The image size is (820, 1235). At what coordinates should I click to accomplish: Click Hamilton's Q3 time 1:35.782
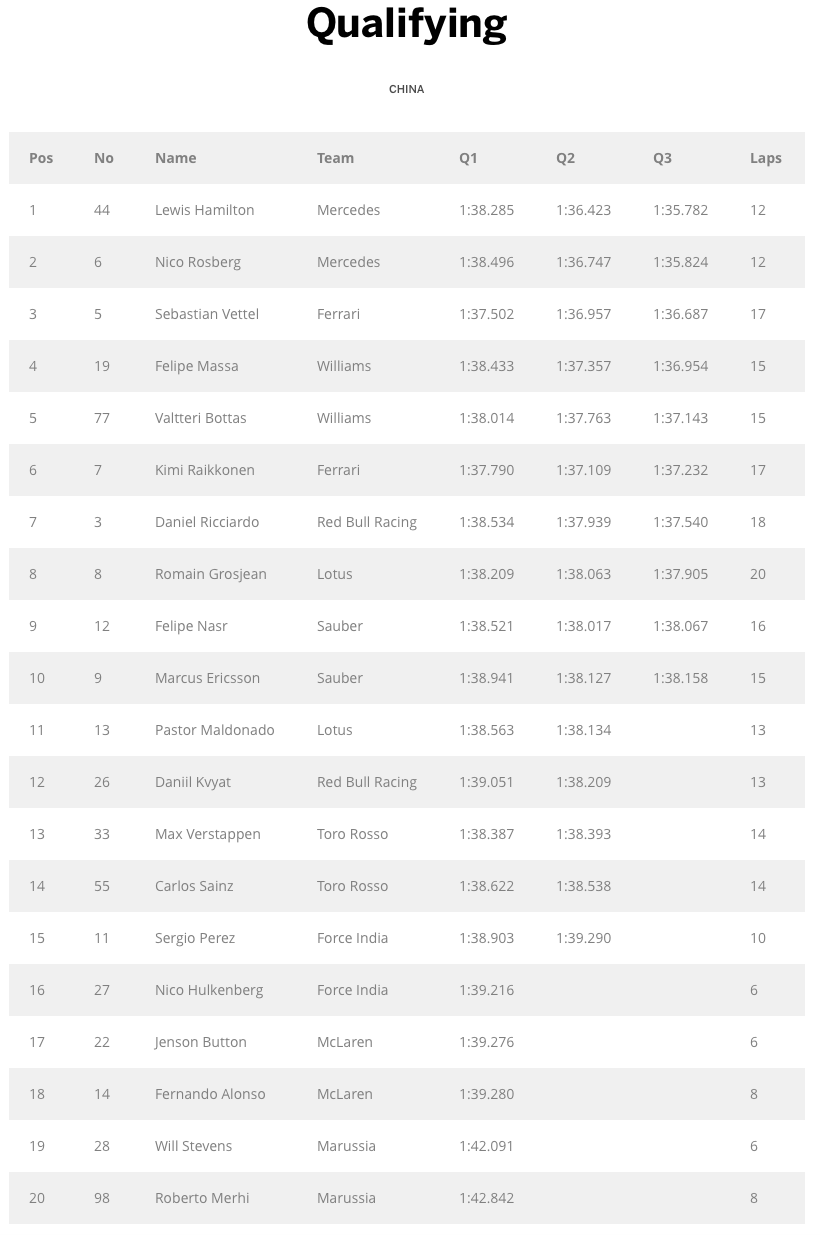click(680, 210)
